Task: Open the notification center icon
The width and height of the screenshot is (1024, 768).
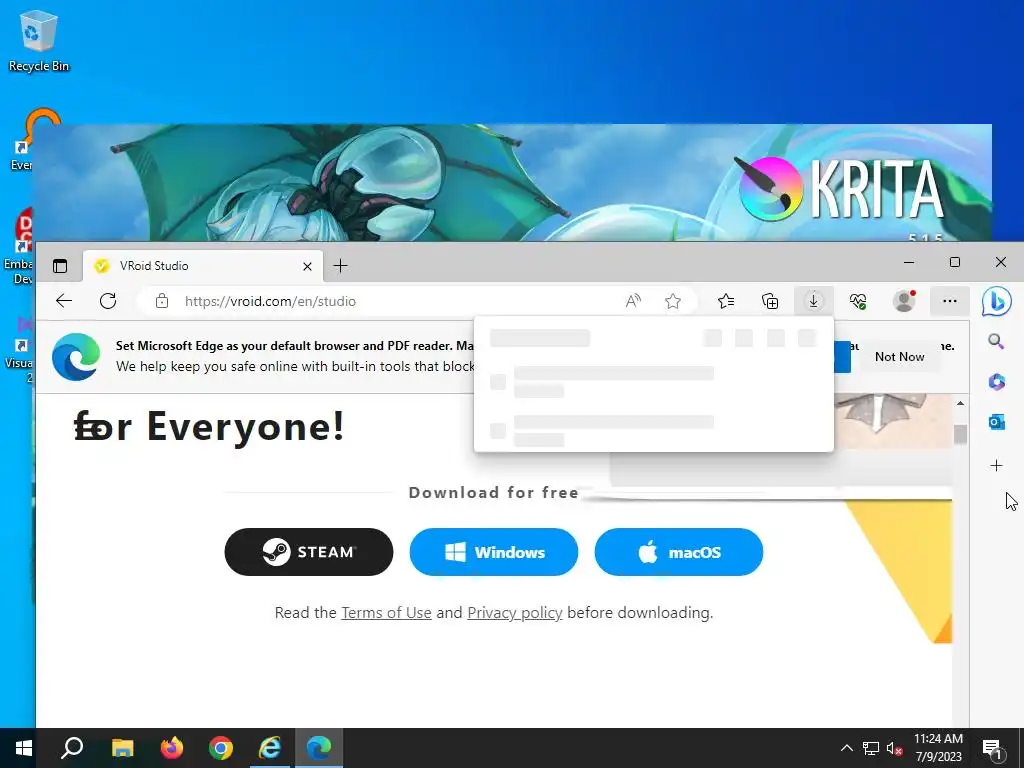Action: 993,748
